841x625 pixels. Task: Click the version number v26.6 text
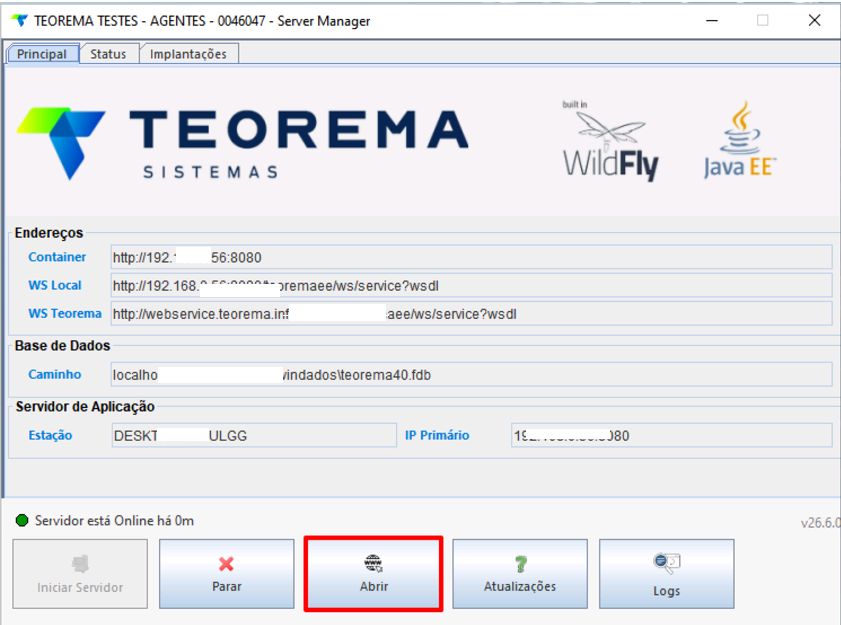[x=821, y=523]
